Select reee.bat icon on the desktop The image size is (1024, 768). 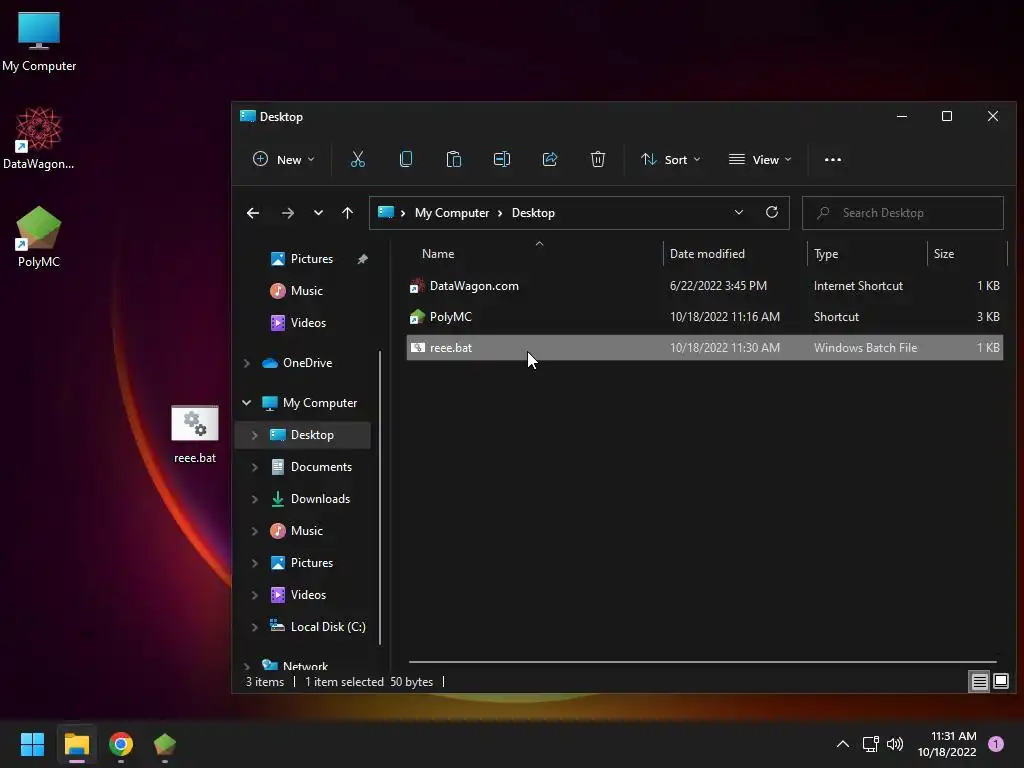coord(195,435)
